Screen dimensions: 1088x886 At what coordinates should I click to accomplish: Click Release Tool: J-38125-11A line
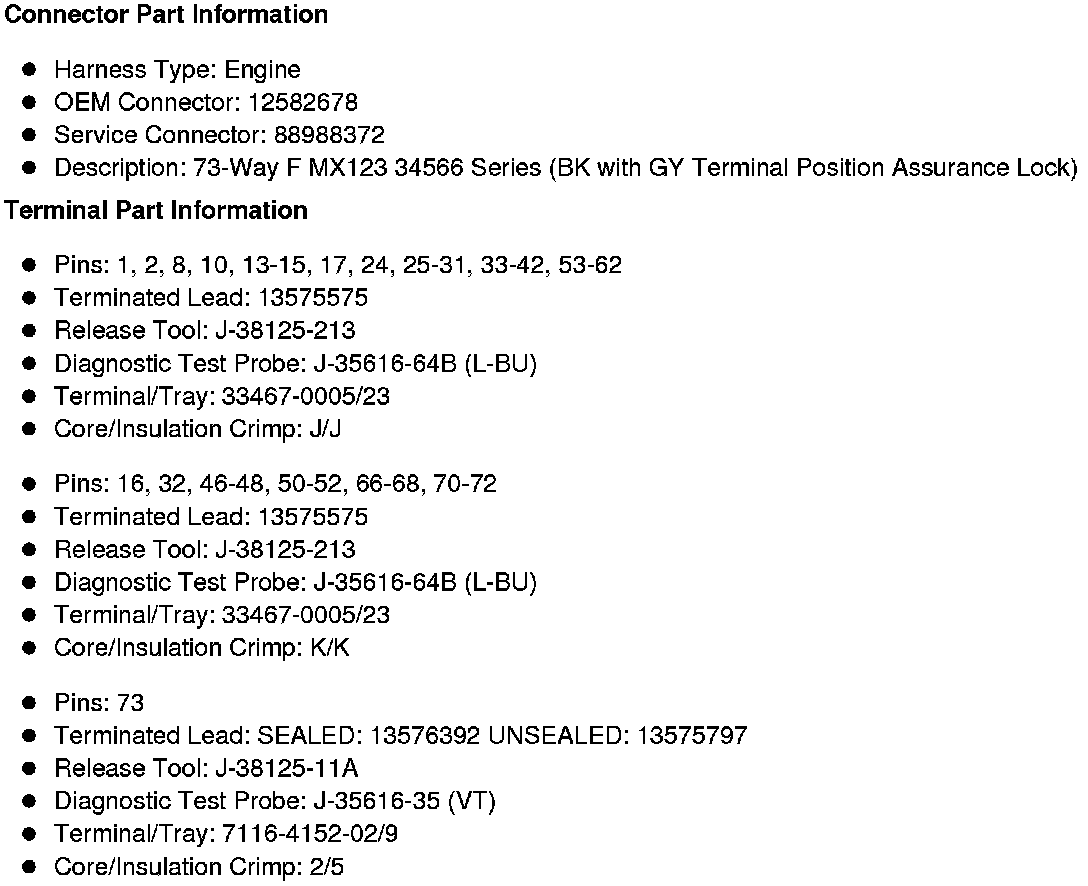tap(206, 769)
